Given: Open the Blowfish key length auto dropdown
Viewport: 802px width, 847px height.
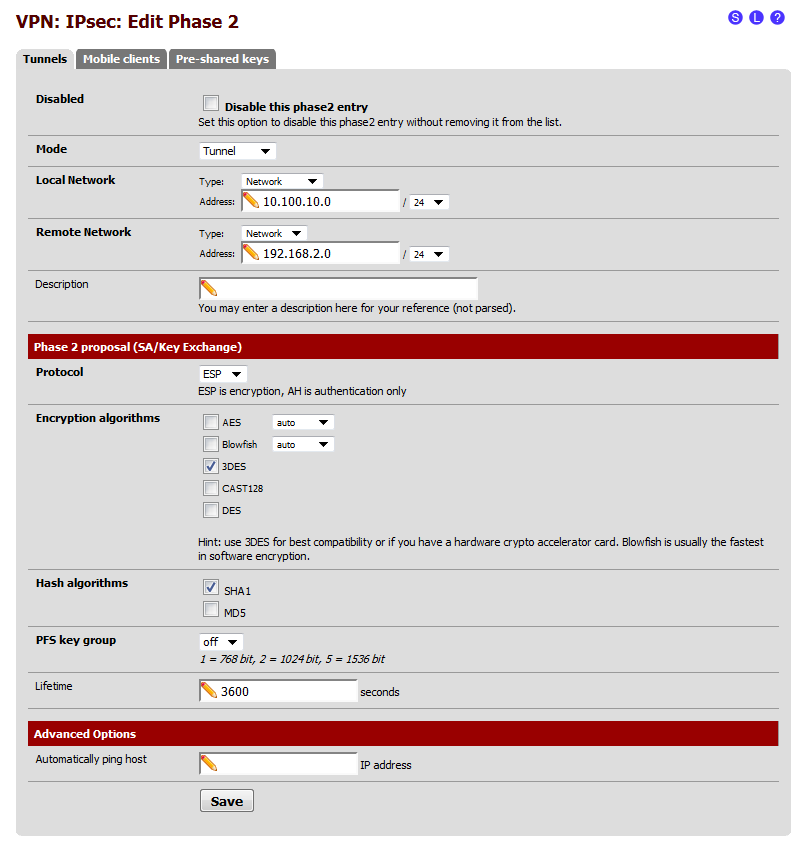Looking at the screenshot, I should (303, 445).
